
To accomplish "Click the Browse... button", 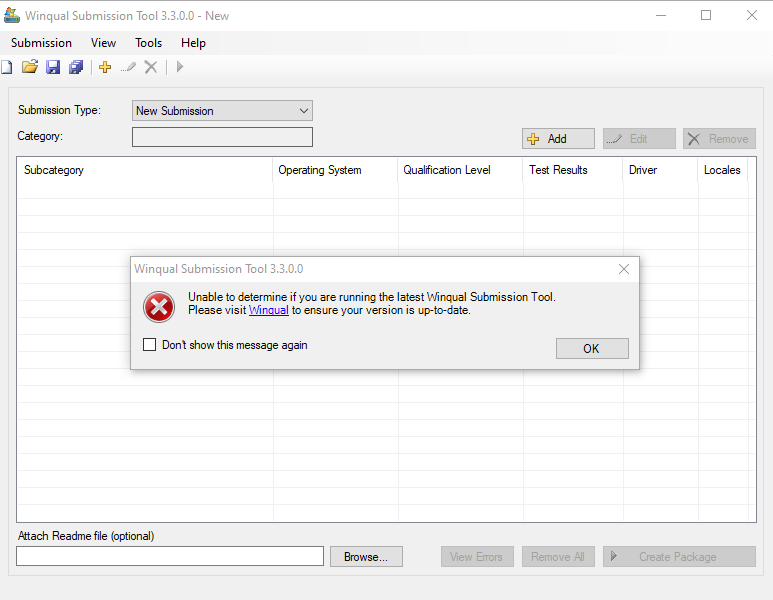I will coord(366,557).
